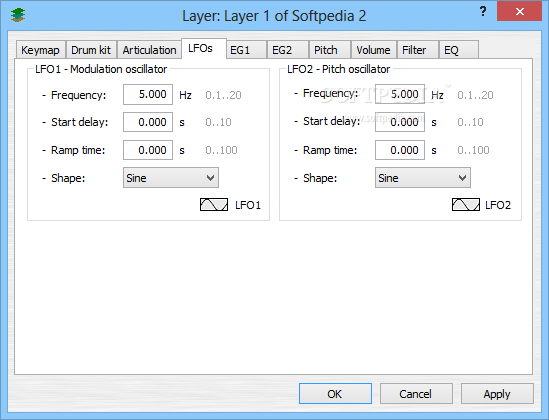This screenshot has width=549, height=420.
Task: Click the LFO2 'Ramp time:' label
Action: tap(330, 150)
